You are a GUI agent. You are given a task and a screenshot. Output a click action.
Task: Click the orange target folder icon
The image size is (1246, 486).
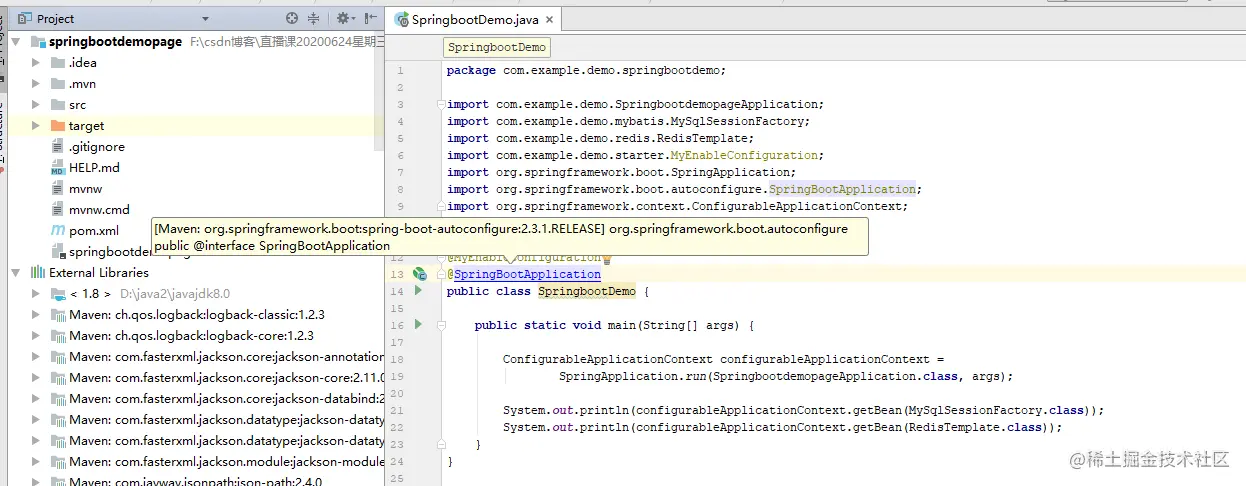(57, 125)
